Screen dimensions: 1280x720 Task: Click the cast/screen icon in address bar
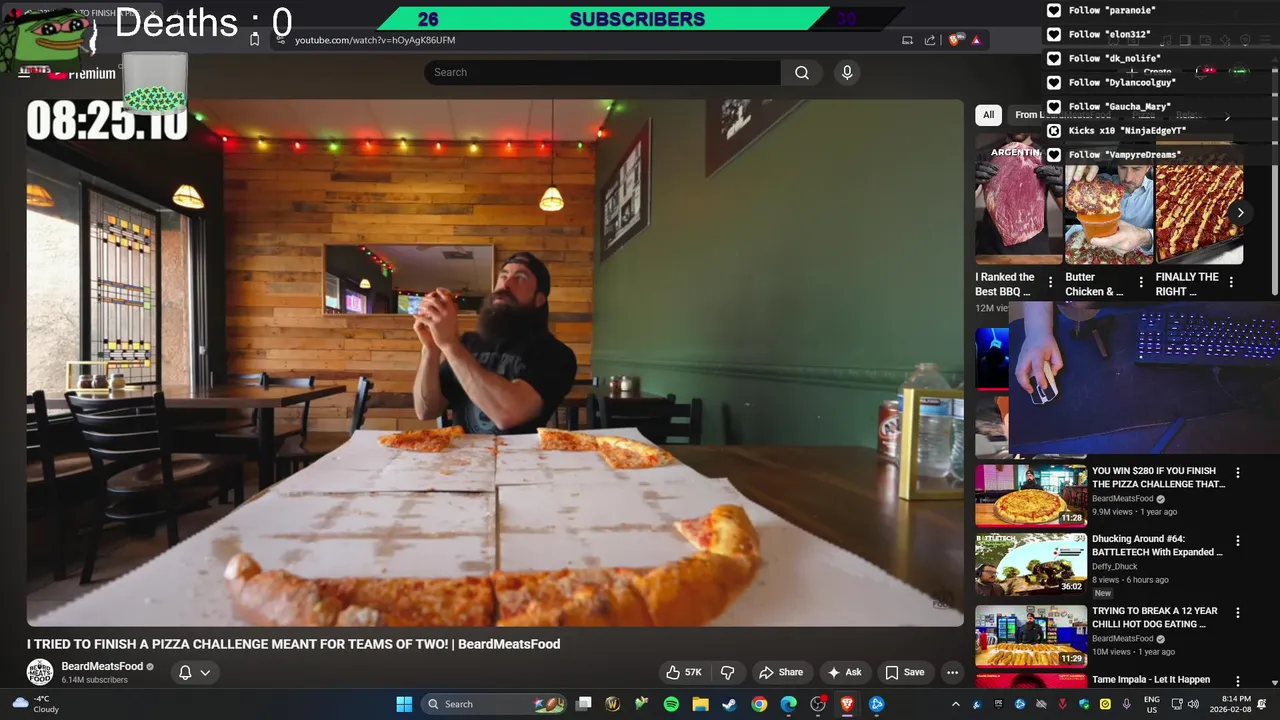coord(907,40)
